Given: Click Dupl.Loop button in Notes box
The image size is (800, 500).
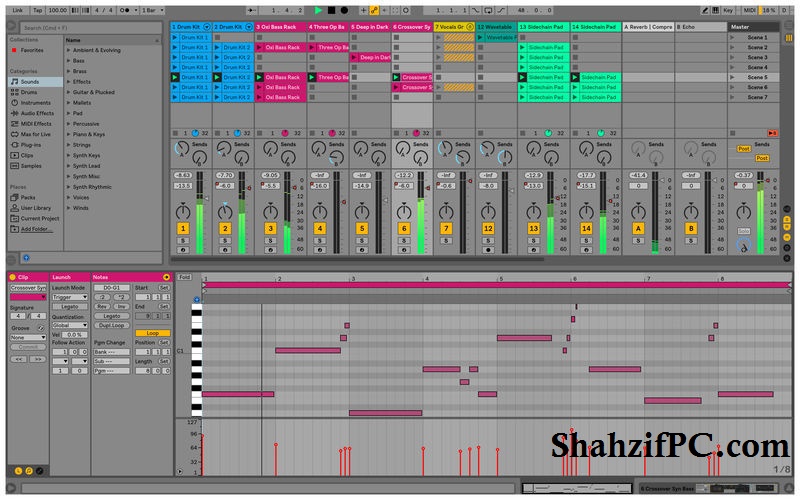Looking at the screenshot, I should point(112,325).
